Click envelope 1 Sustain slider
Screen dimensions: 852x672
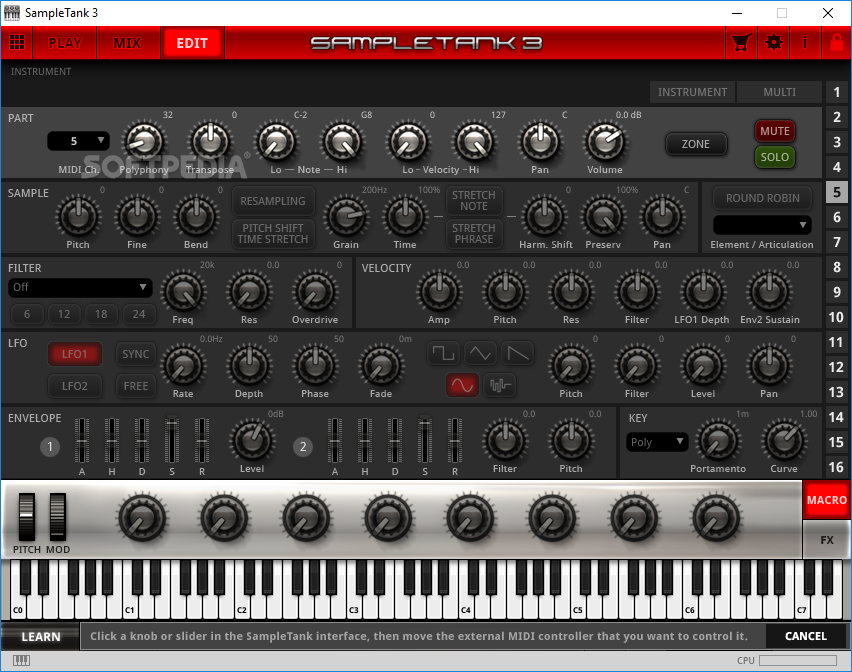(x=172, y=440)
